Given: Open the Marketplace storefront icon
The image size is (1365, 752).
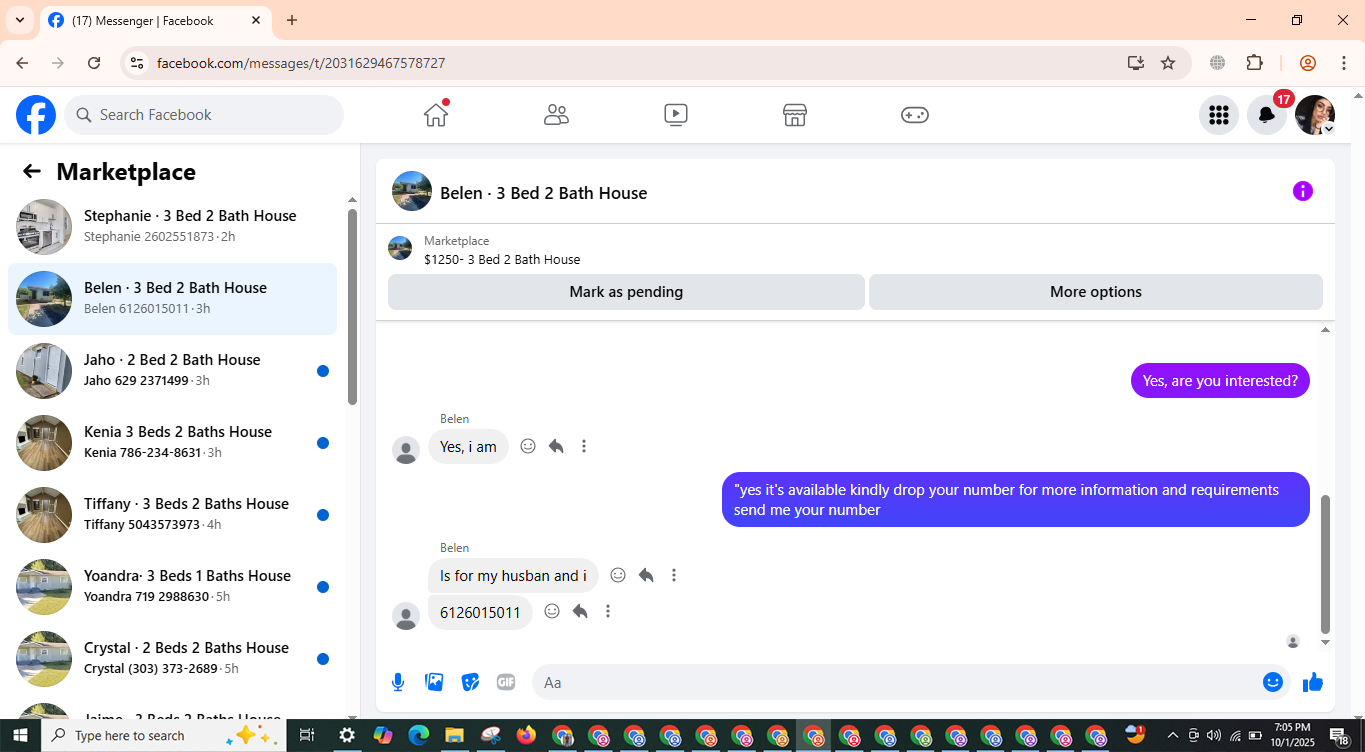Looking at the screenshot, I should coord(795,115).
